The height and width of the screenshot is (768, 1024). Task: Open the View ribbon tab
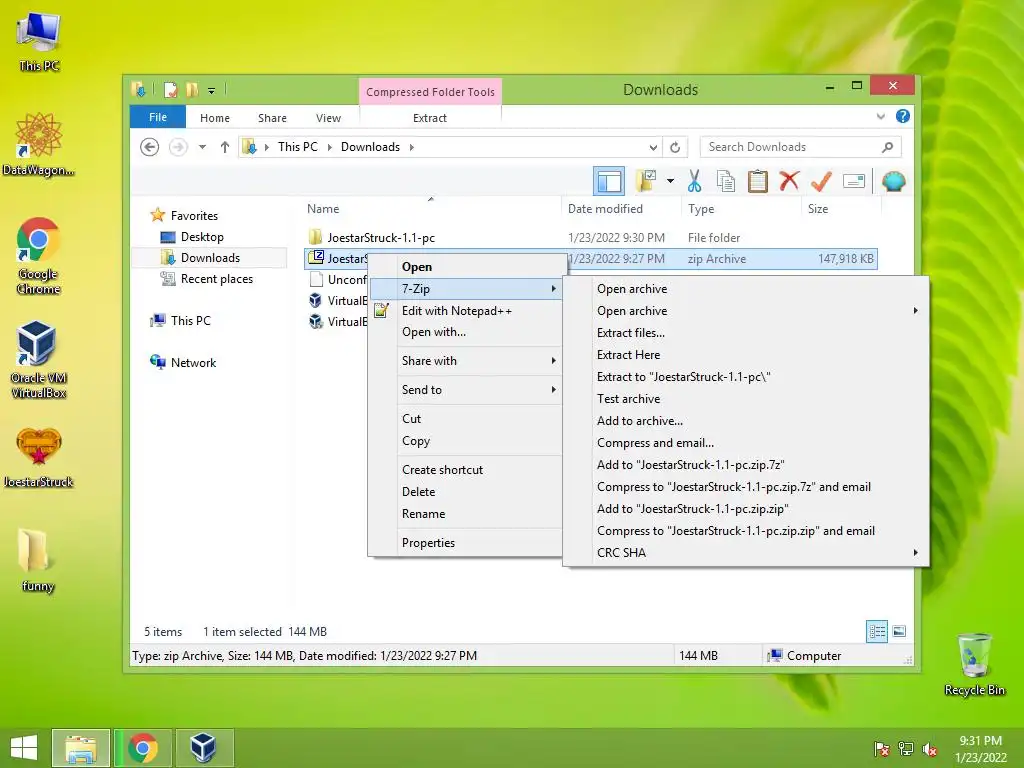point(328,118)
